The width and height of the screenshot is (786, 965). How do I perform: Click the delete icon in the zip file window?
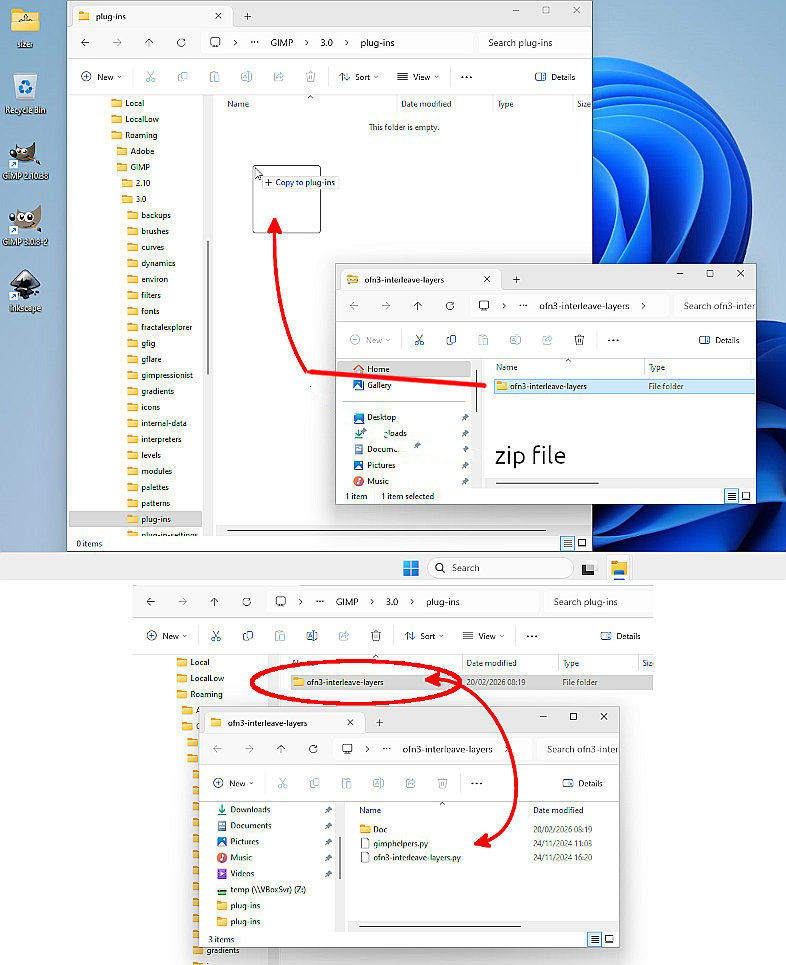tap(579, 340)
